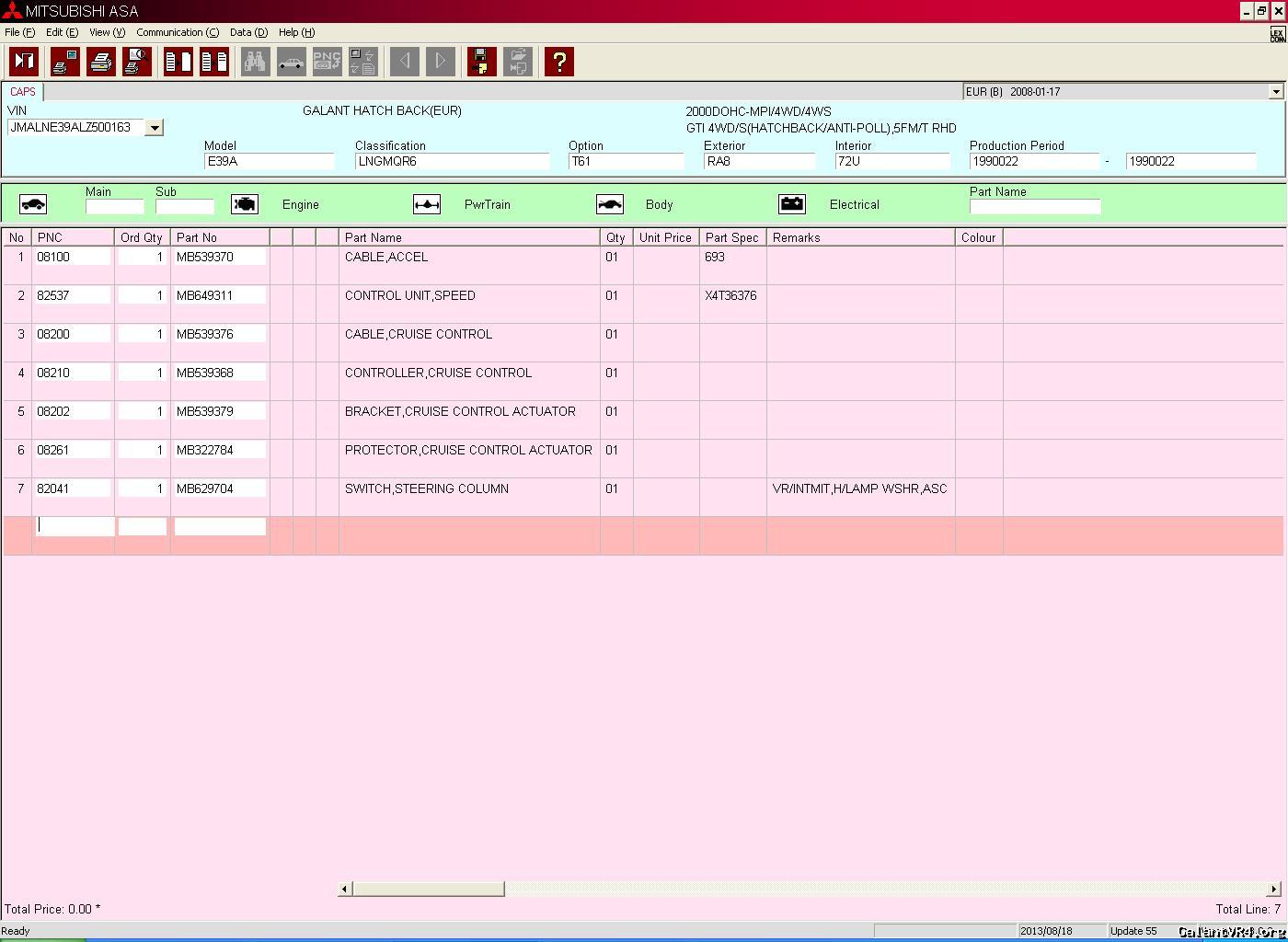This screenshot has width=1288, height=942.
Task: Click the Part Name search field
Action: coord(1034,207)
